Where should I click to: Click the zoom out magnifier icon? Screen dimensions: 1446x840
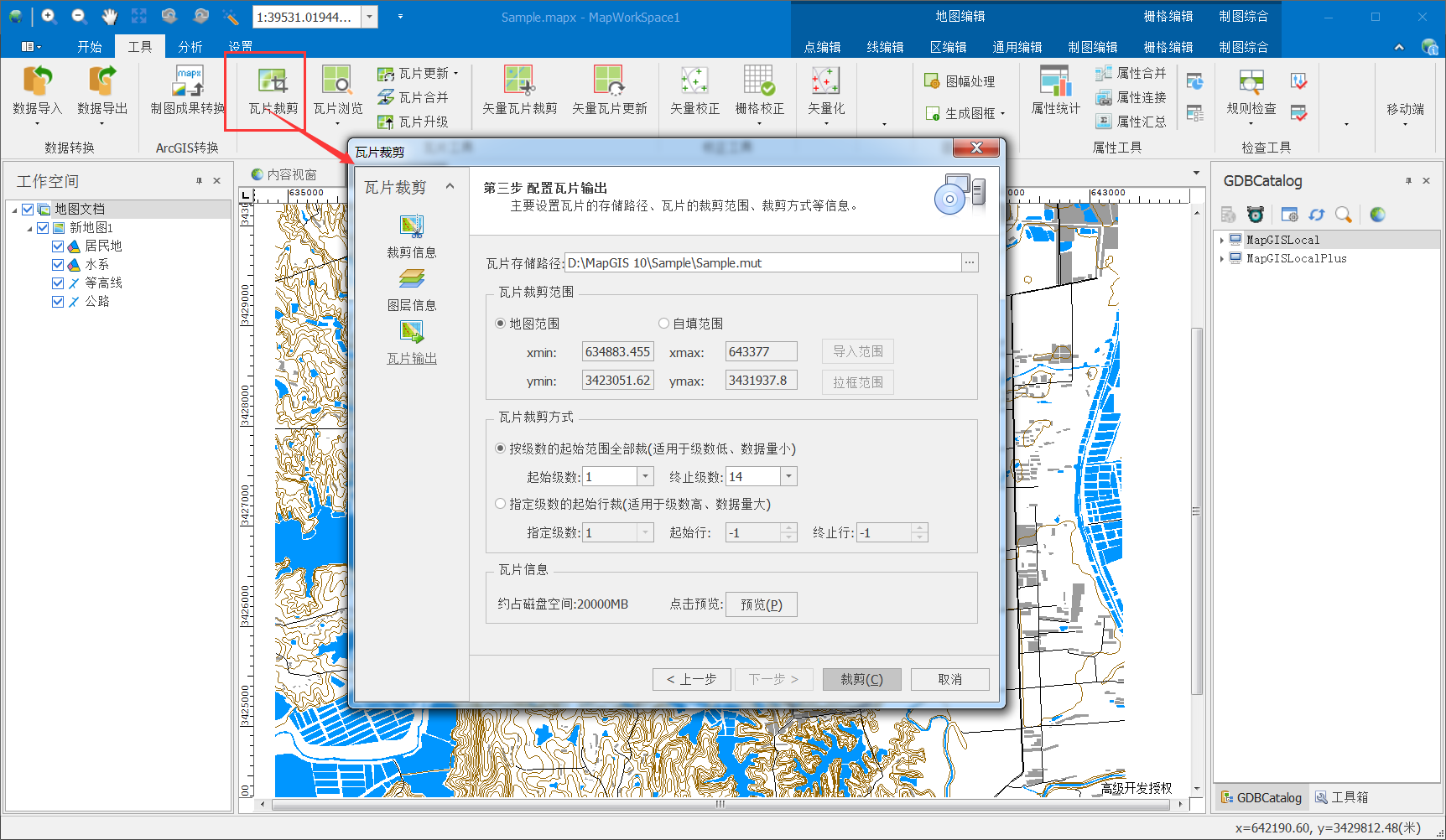[79, 16]
